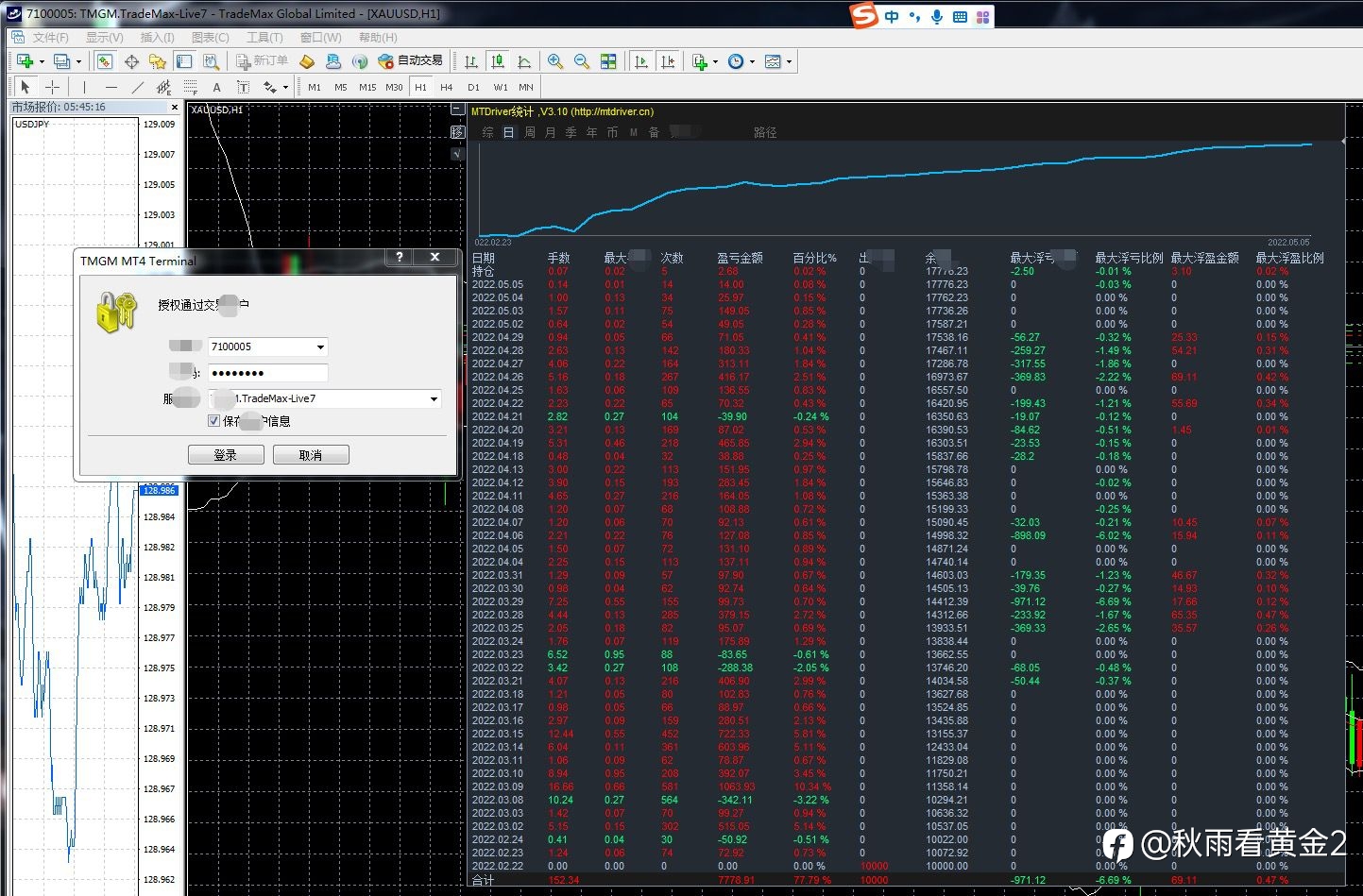Toggle the Terminal panel icon
The image size is (1363, 896).
[x=184, y=61]
